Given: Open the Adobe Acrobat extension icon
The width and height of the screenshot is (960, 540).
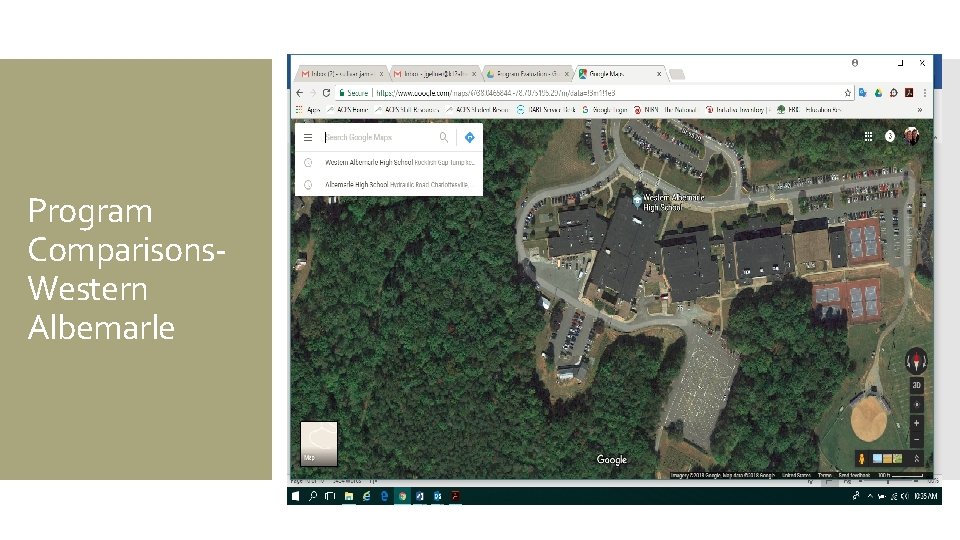Looking at the screenshot, I should point(909,93).
